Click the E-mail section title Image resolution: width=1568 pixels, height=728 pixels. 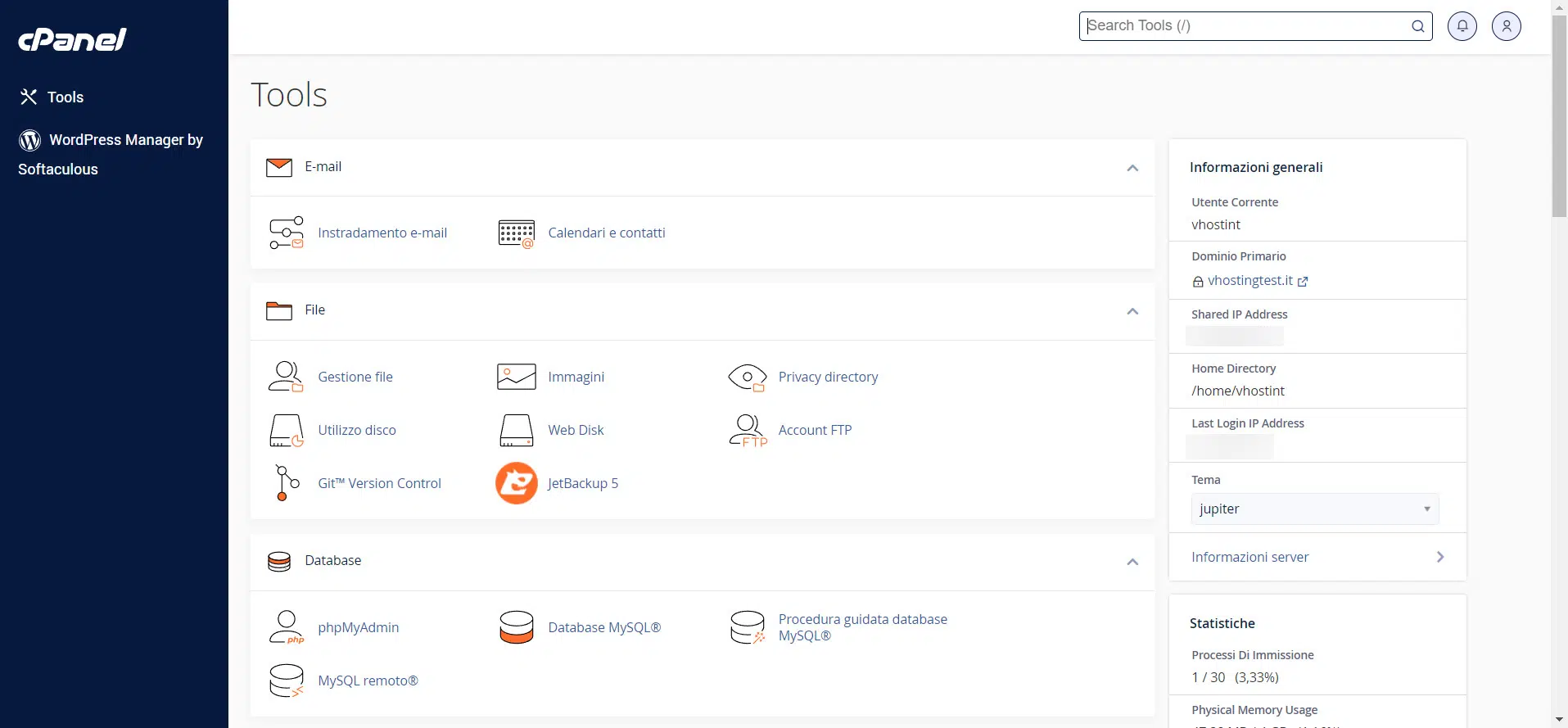[323, 167]
